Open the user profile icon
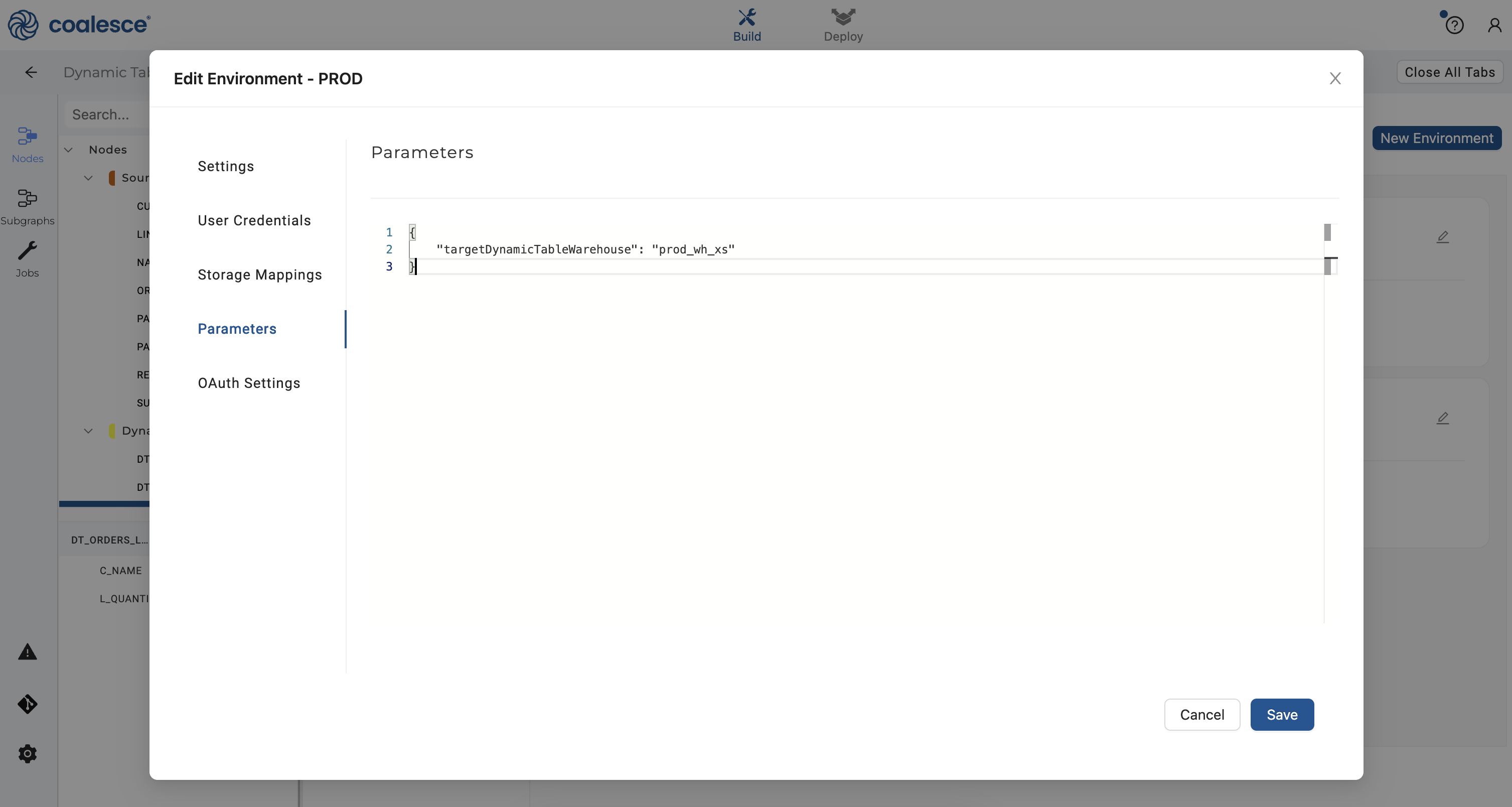The width and height of the screenshot is (1512, 807). pos(1494,25)
